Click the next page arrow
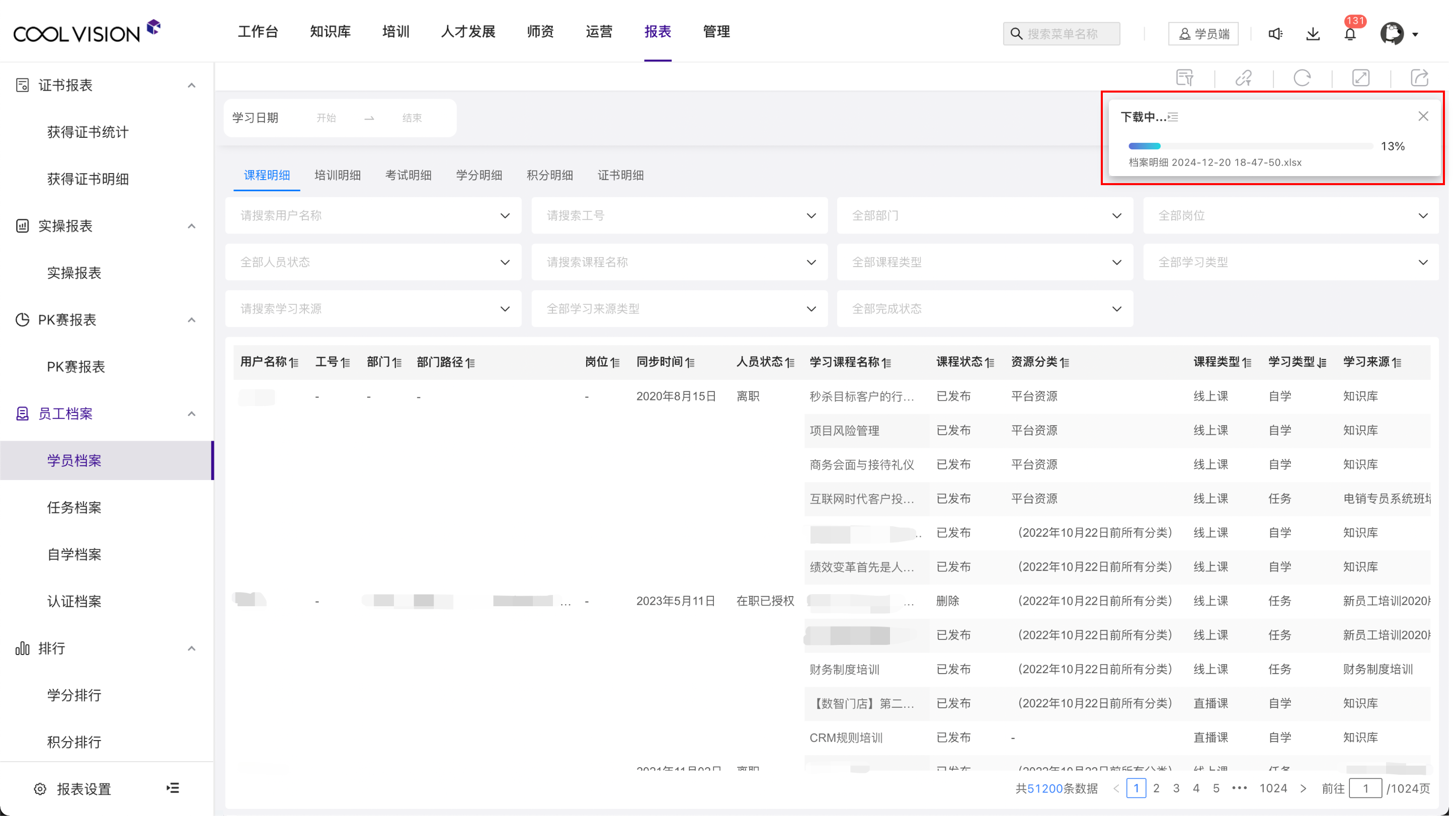 pos(1303,788)
